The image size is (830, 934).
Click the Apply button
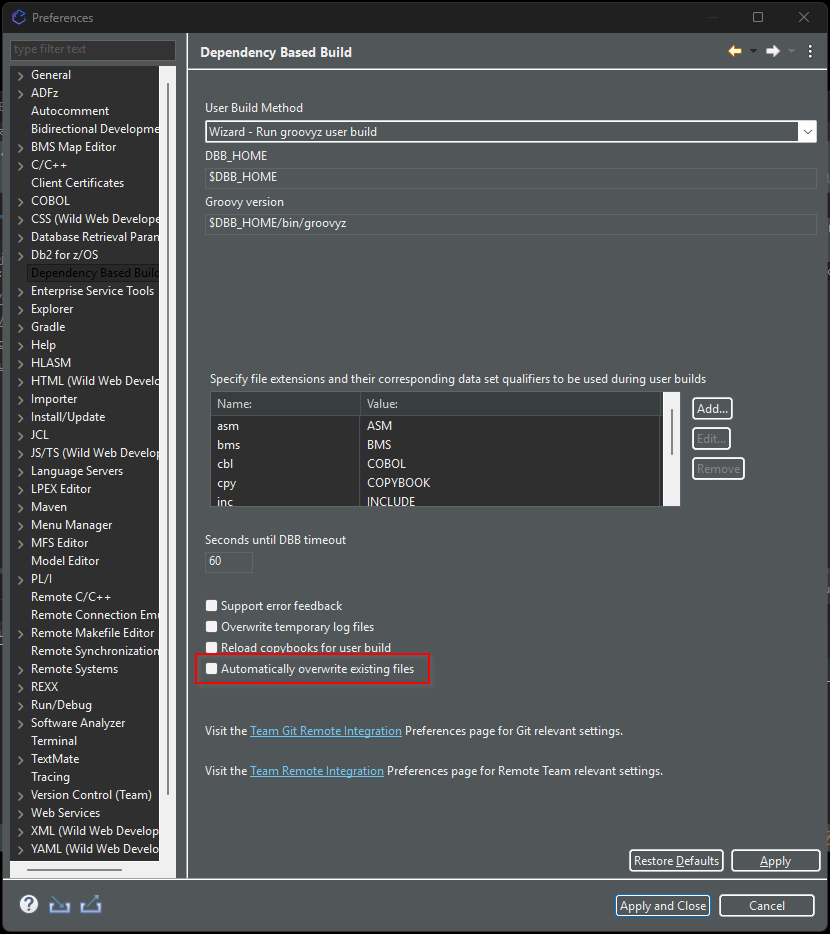pos(776,861)
